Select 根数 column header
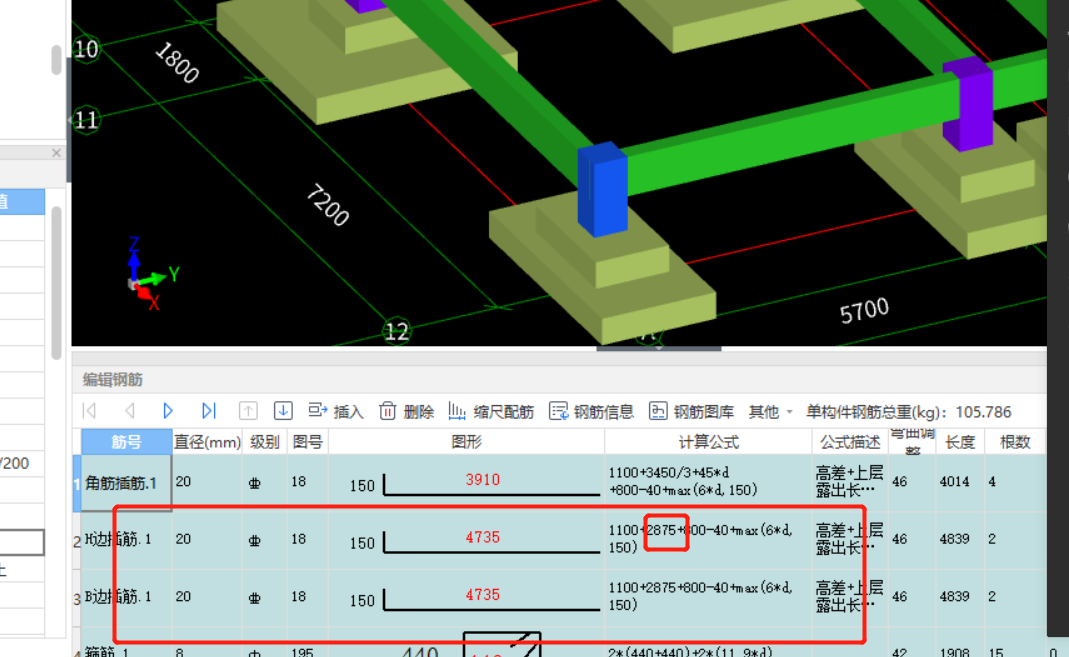 [1014, 442]
